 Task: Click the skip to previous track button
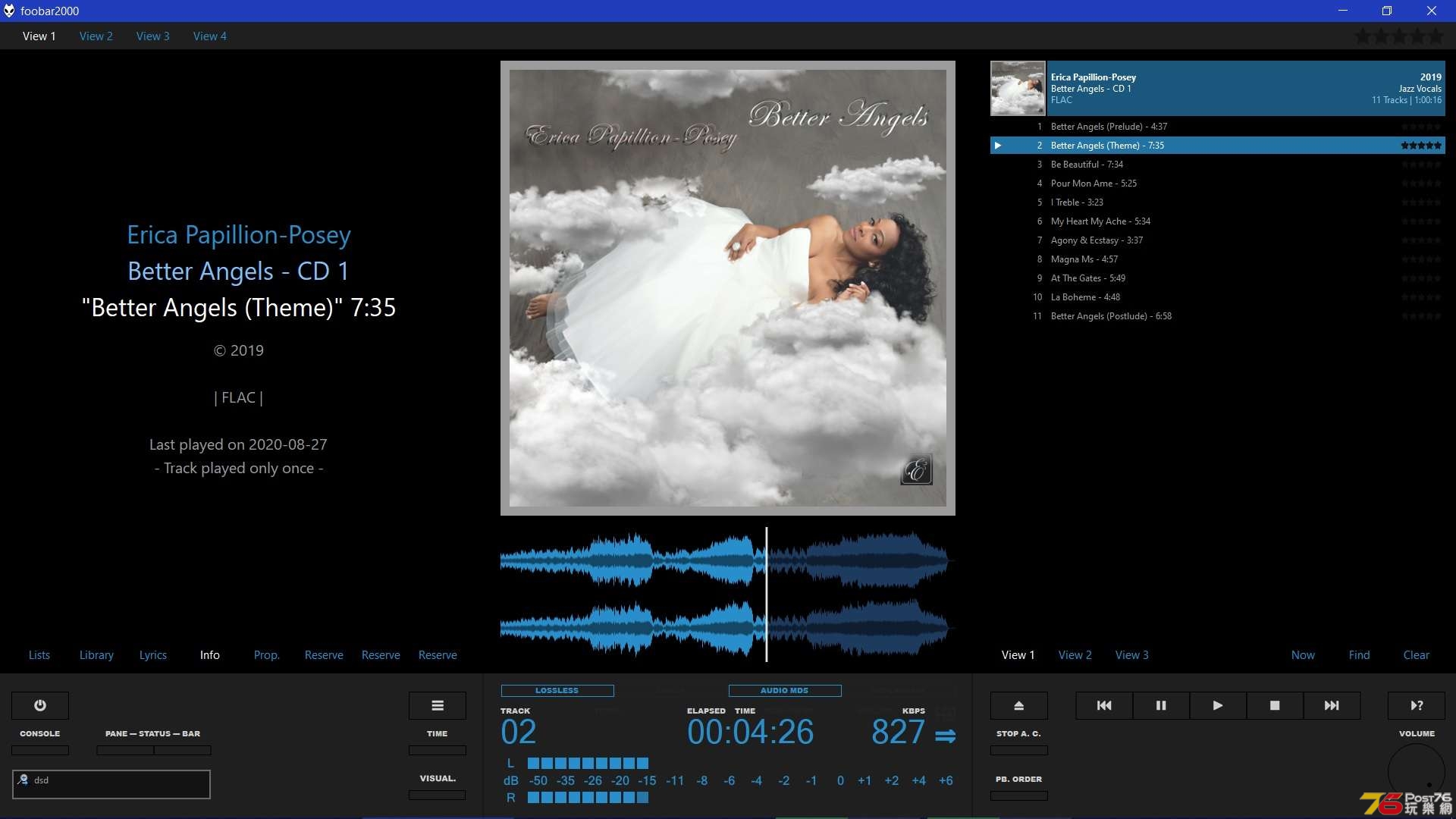pyautogui.click(x=1103, y=705)
